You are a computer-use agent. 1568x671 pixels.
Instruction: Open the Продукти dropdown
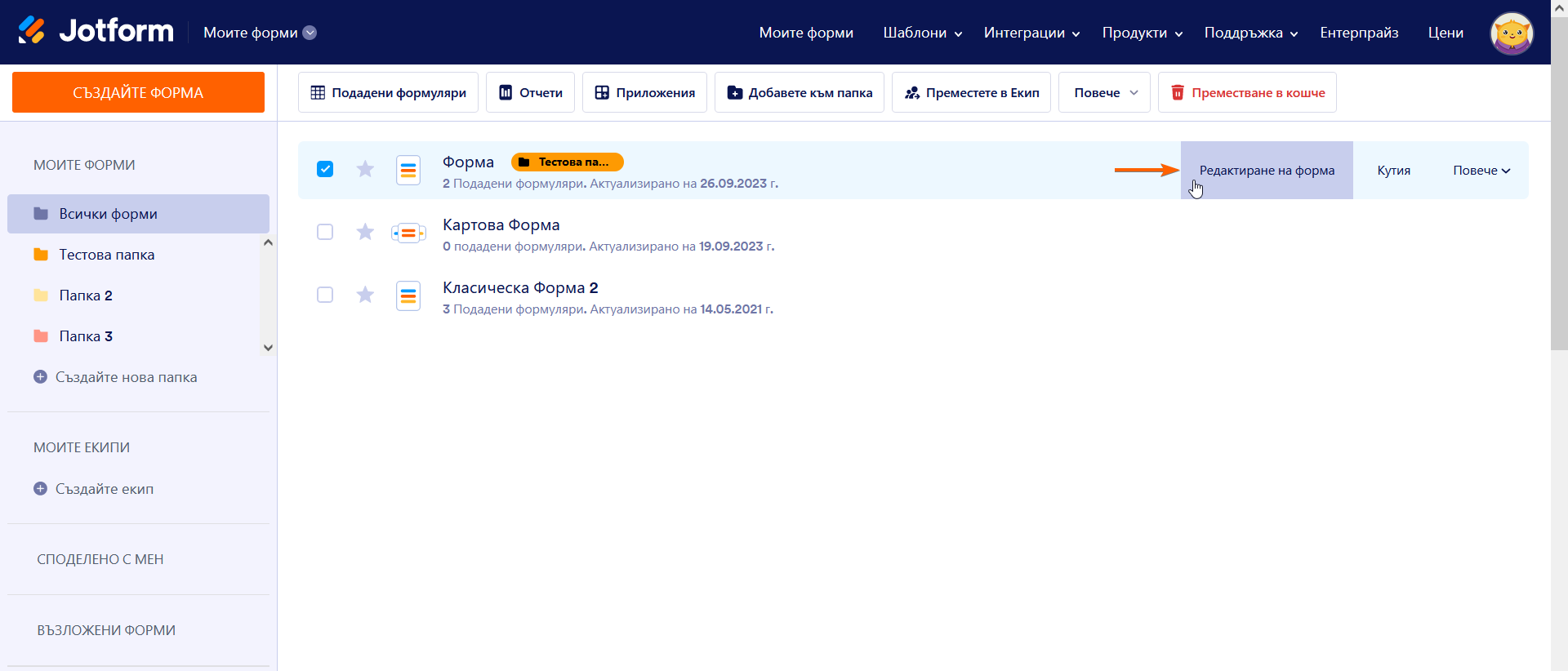tap(1143, 33)
